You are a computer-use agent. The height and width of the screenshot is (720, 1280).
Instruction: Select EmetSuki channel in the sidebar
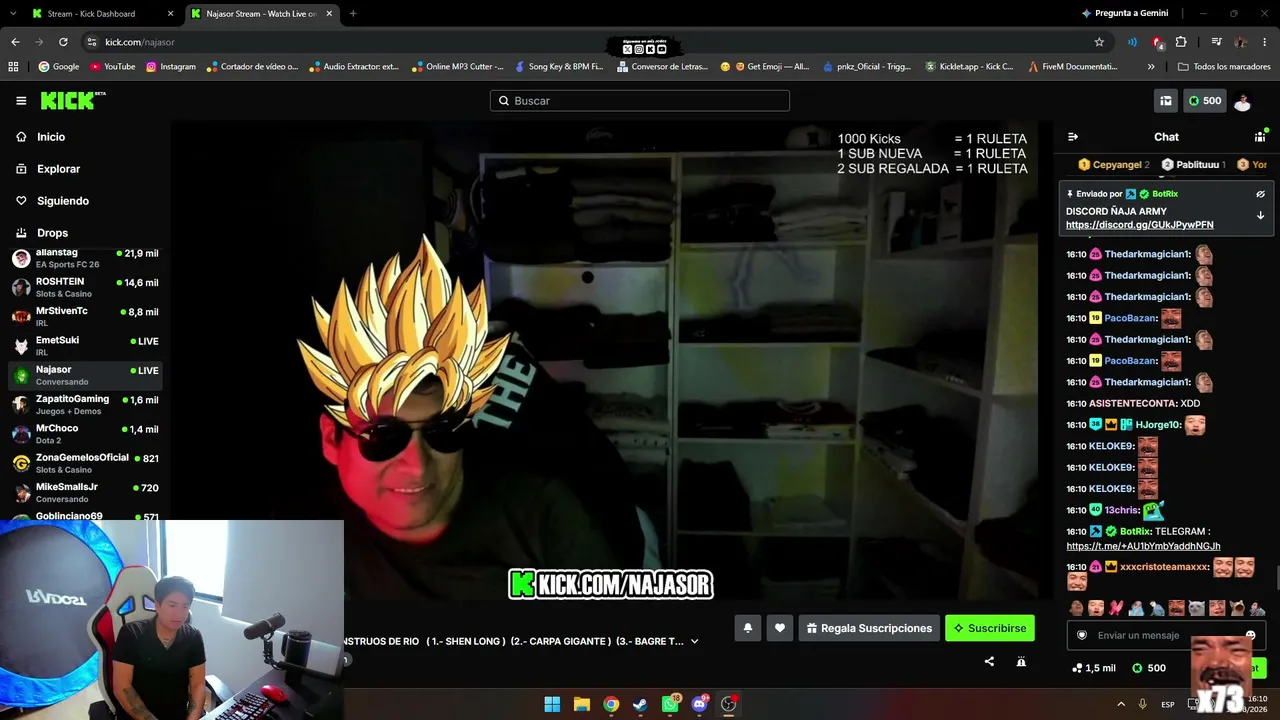[x=85, y=346]
